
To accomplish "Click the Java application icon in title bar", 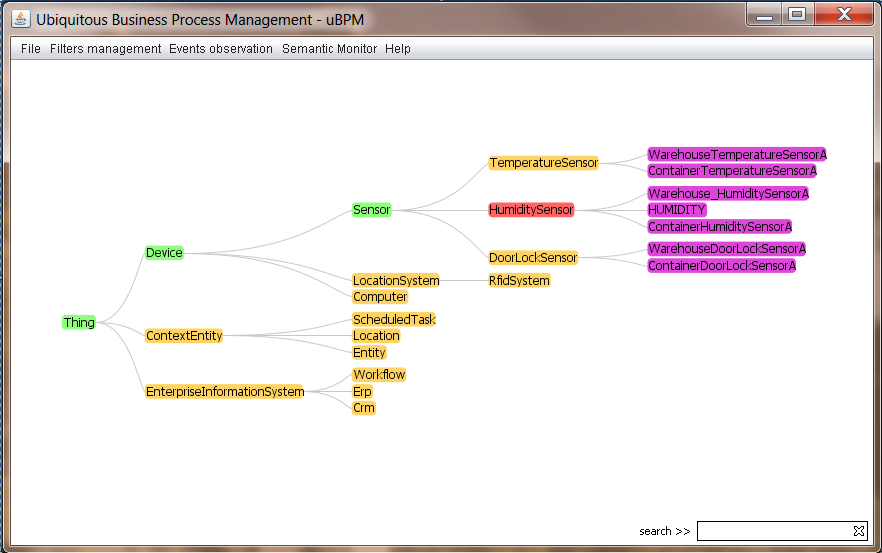I will tap(21, 18).
